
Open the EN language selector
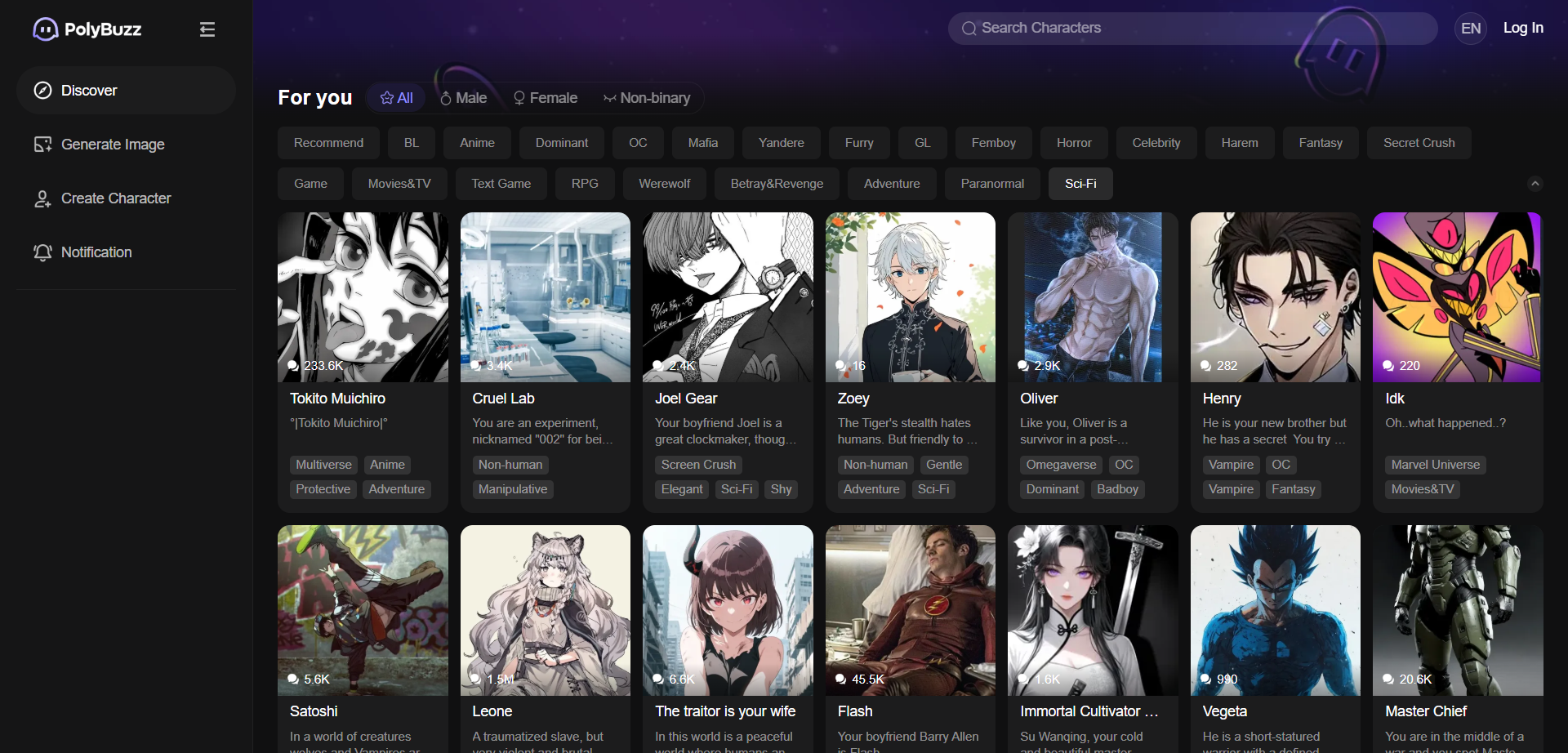[1471, 29]
